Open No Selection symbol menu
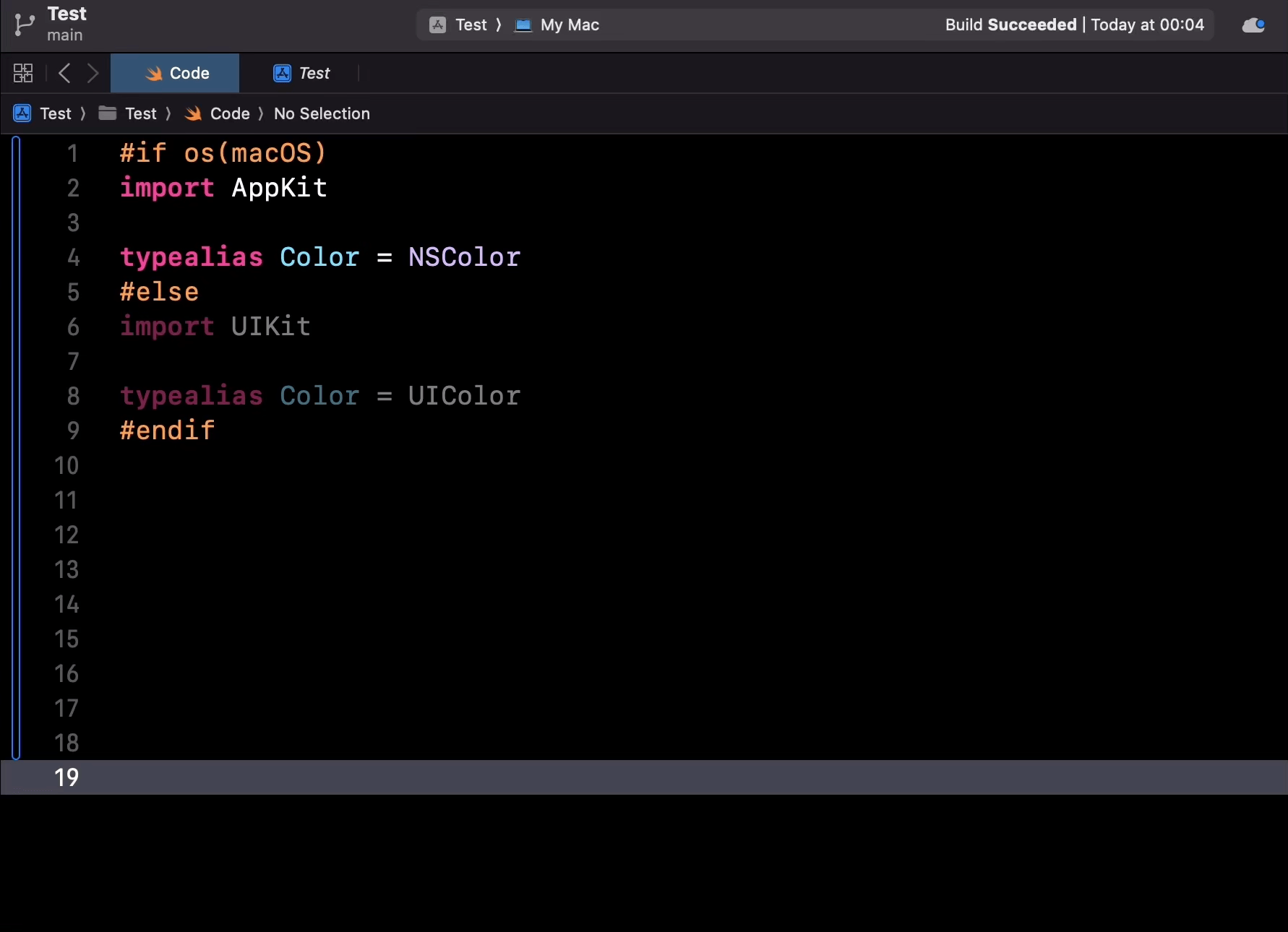The width and height of the screenshot is (1288, 932). tap(322, 113)
